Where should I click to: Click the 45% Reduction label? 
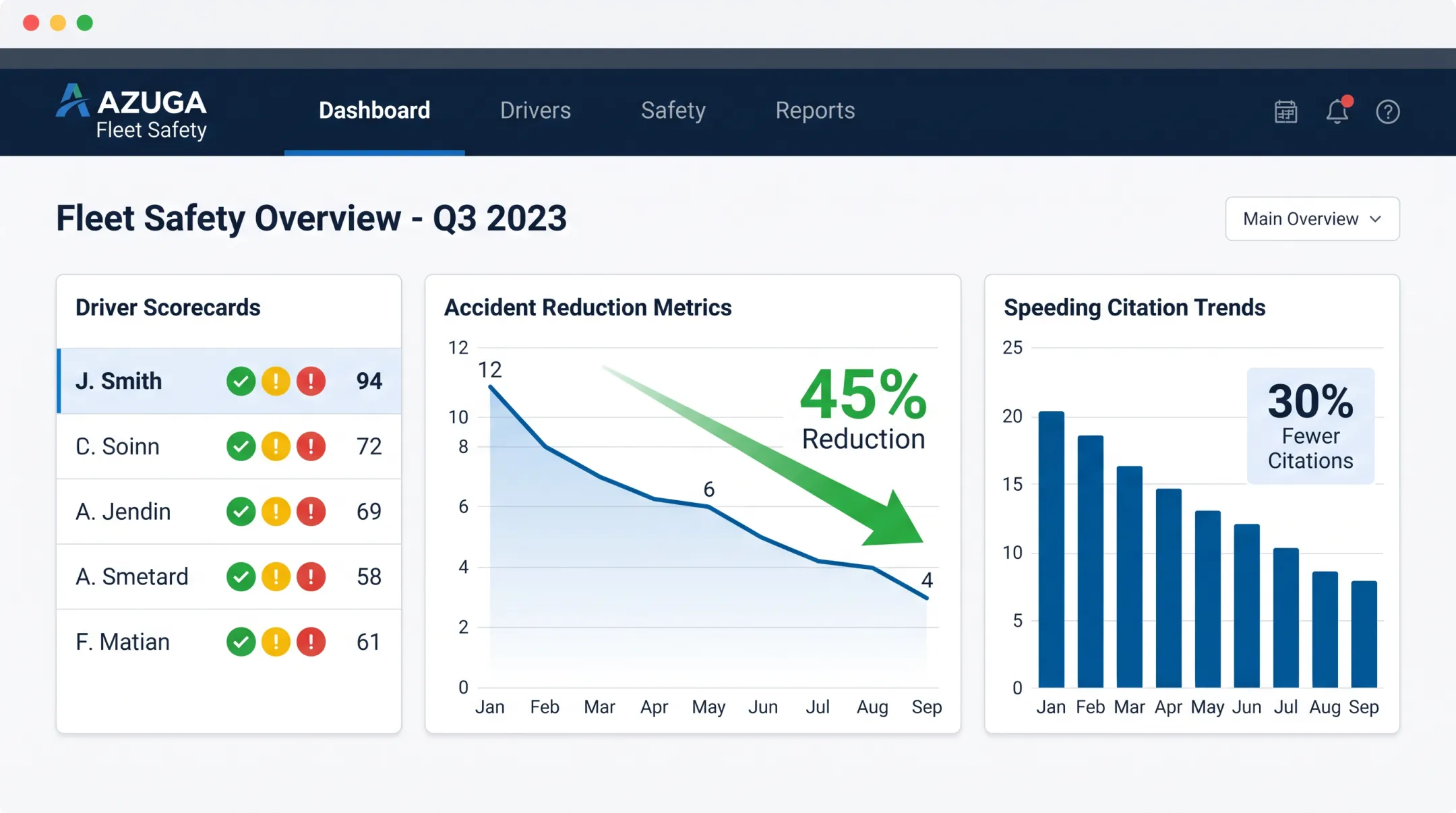tap(863, 410)
